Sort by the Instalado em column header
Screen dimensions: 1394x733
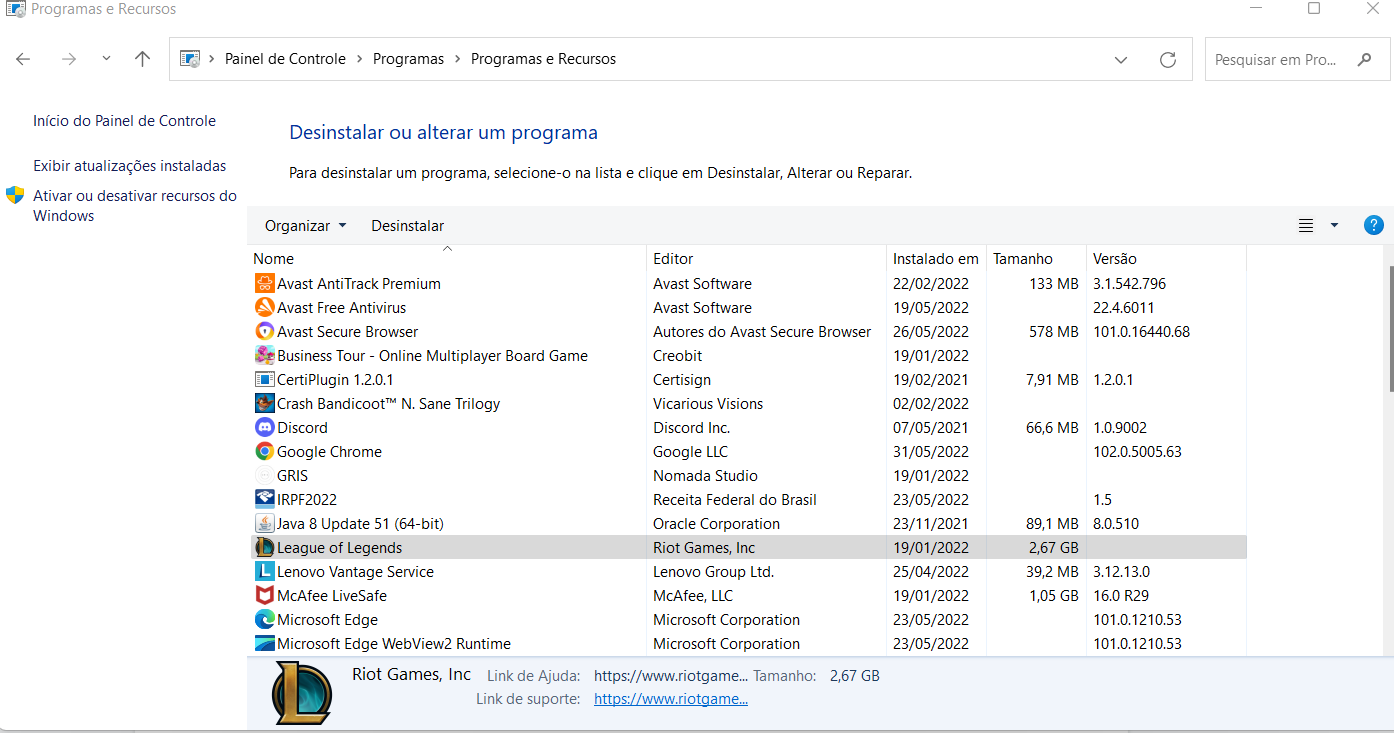pos(937,259)
